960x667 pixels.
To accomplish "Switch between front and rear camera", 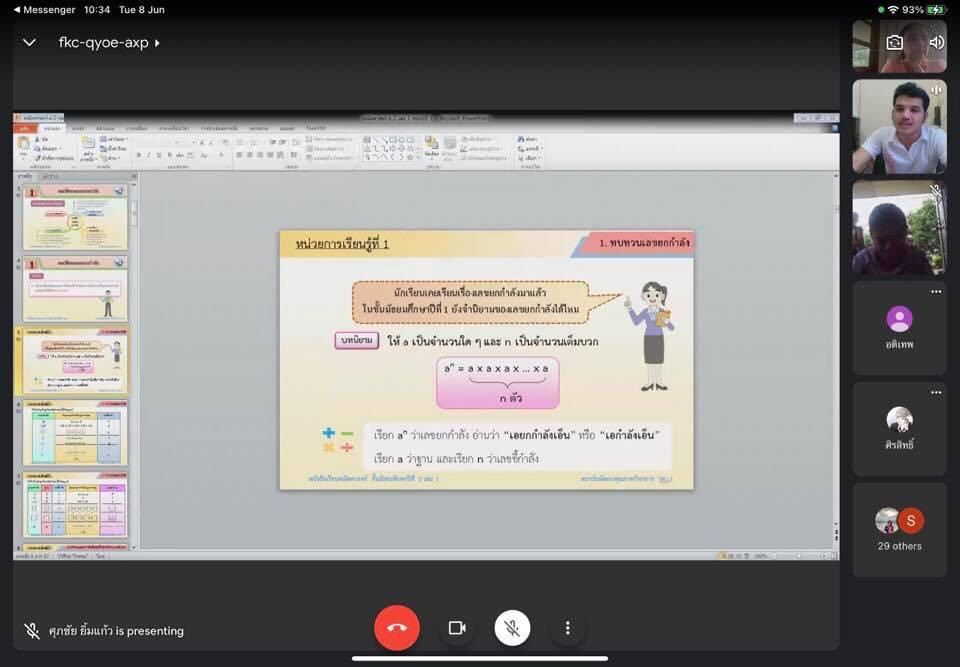I will point(894,43).
